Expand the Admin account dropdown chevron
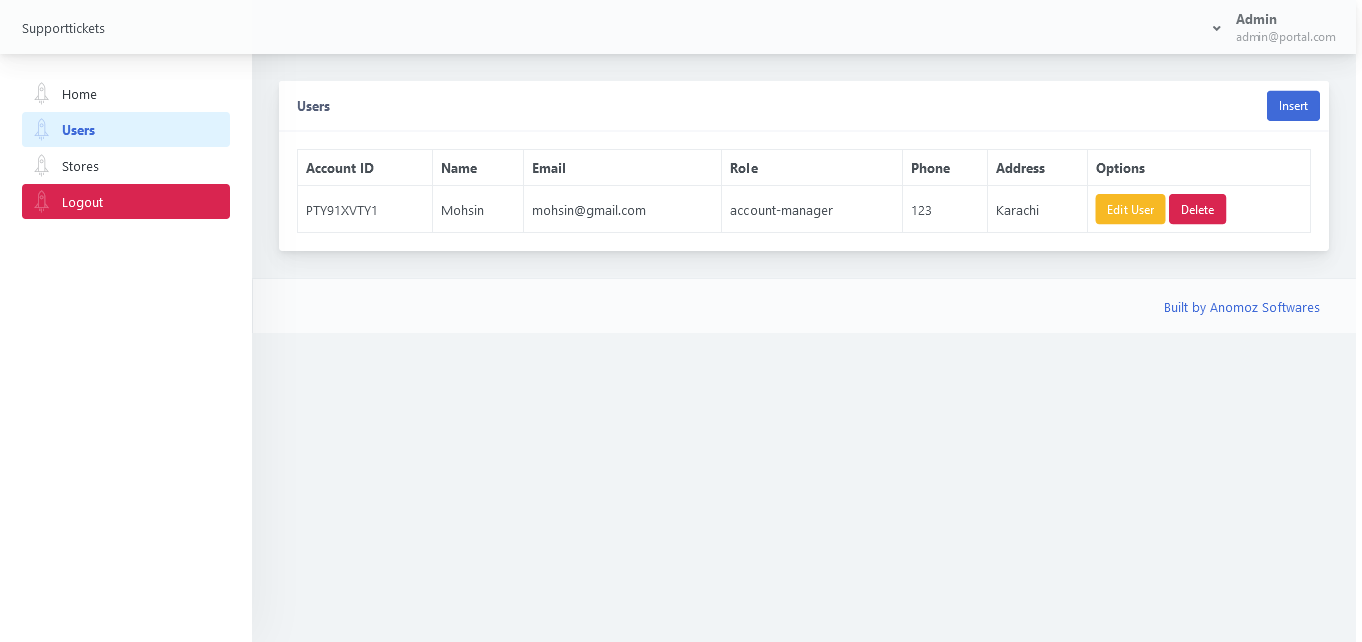The width and height of the screenshot is (1362, 642). [1216, 28]
